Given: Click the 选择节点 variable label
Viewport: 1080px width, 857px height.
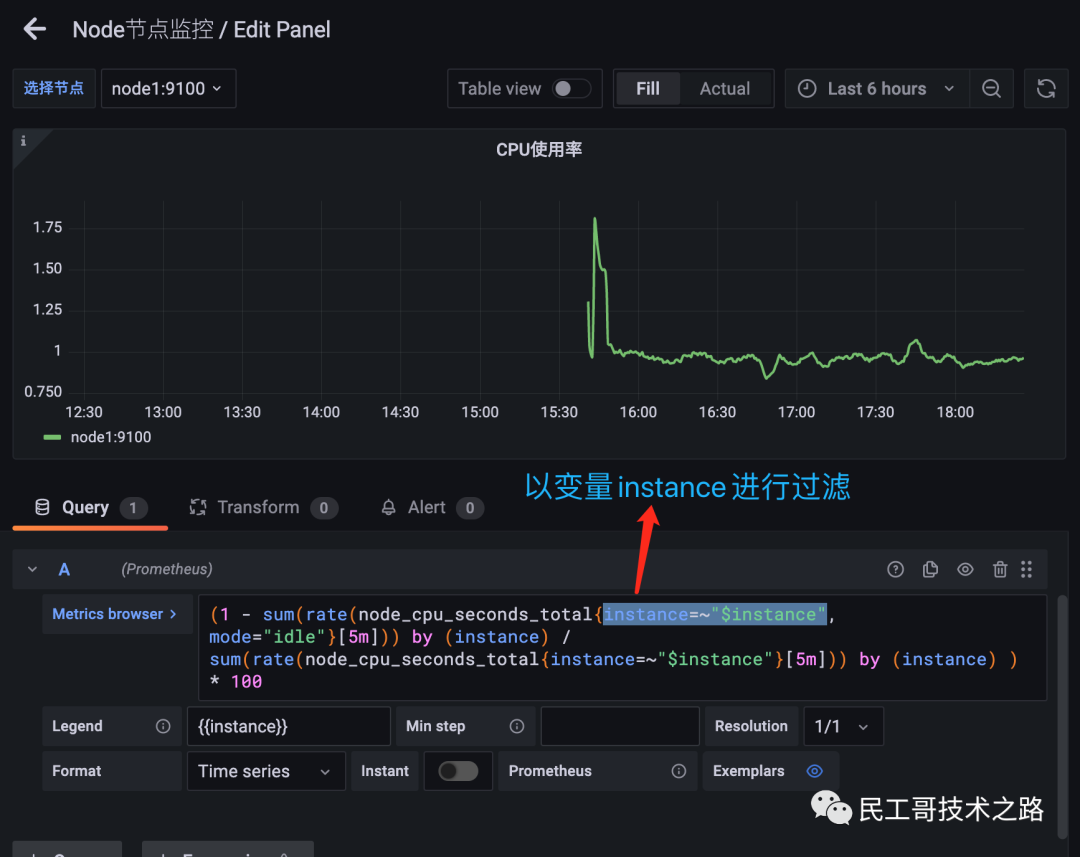Looking at the screenshot, I should click(54, 88).
